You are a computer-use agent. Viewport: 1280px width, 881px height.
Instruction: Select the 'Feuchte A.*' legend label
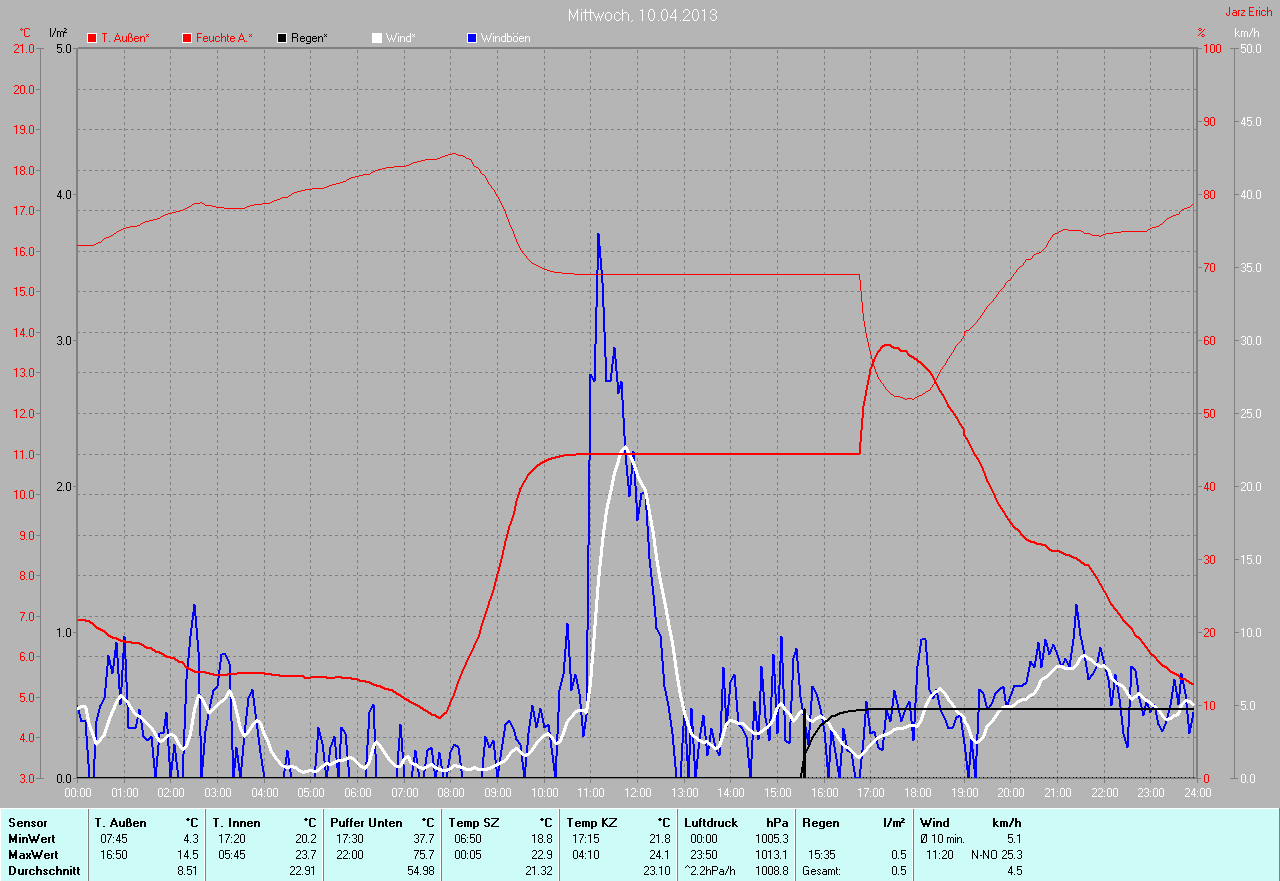[224, 38]
